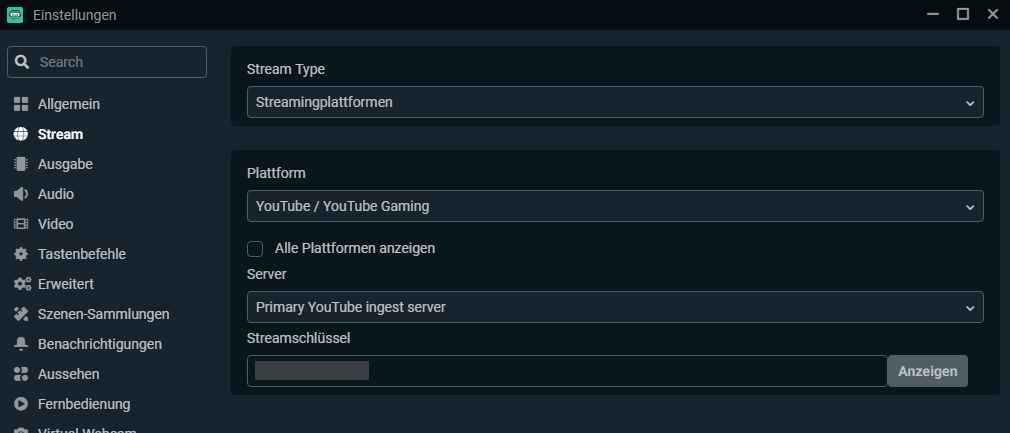Click the Erweitert gears icon
The image size is (1010, 433).
pos(21,284)
